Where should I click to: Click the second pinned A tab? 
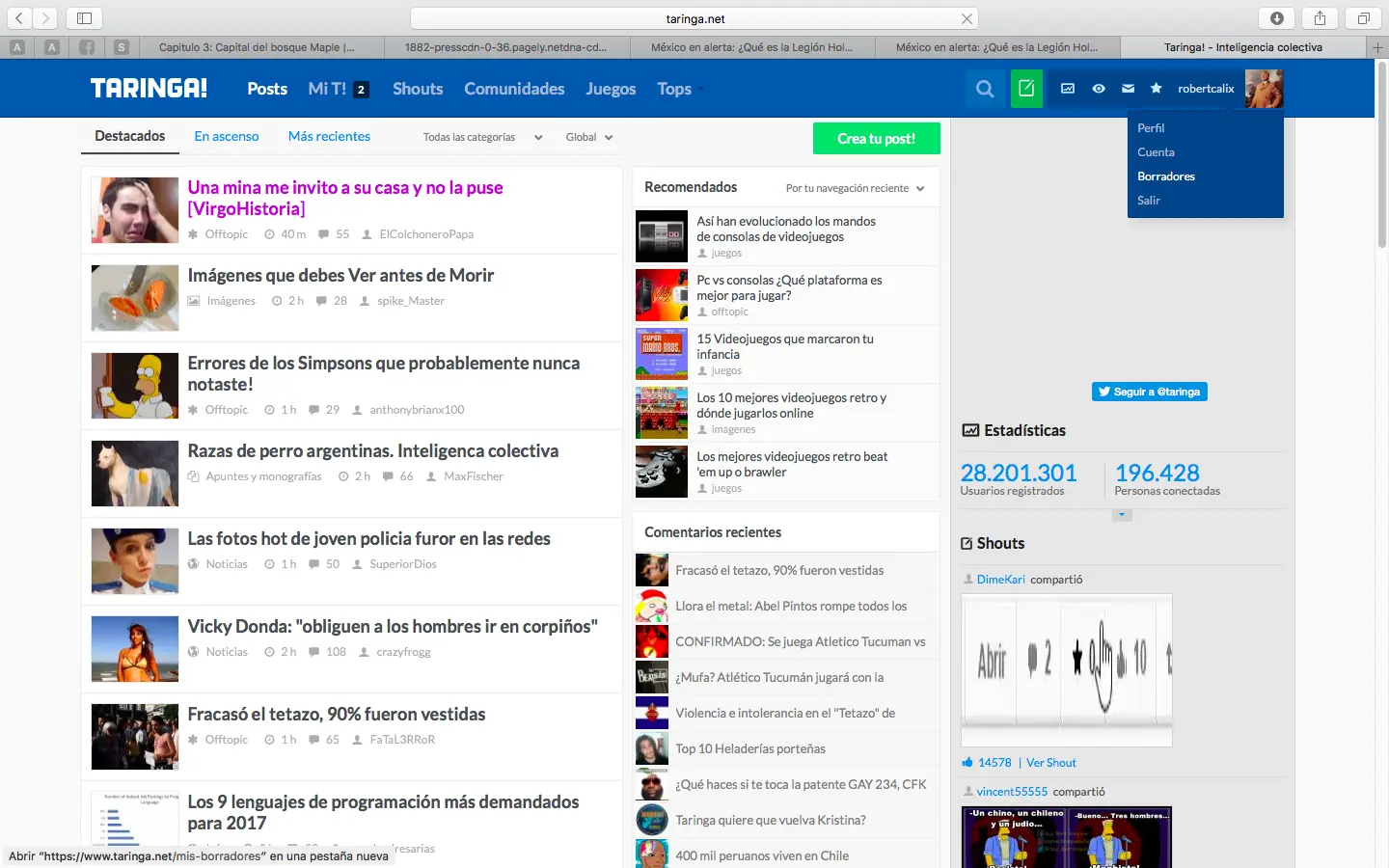click(x=52, y=47)
